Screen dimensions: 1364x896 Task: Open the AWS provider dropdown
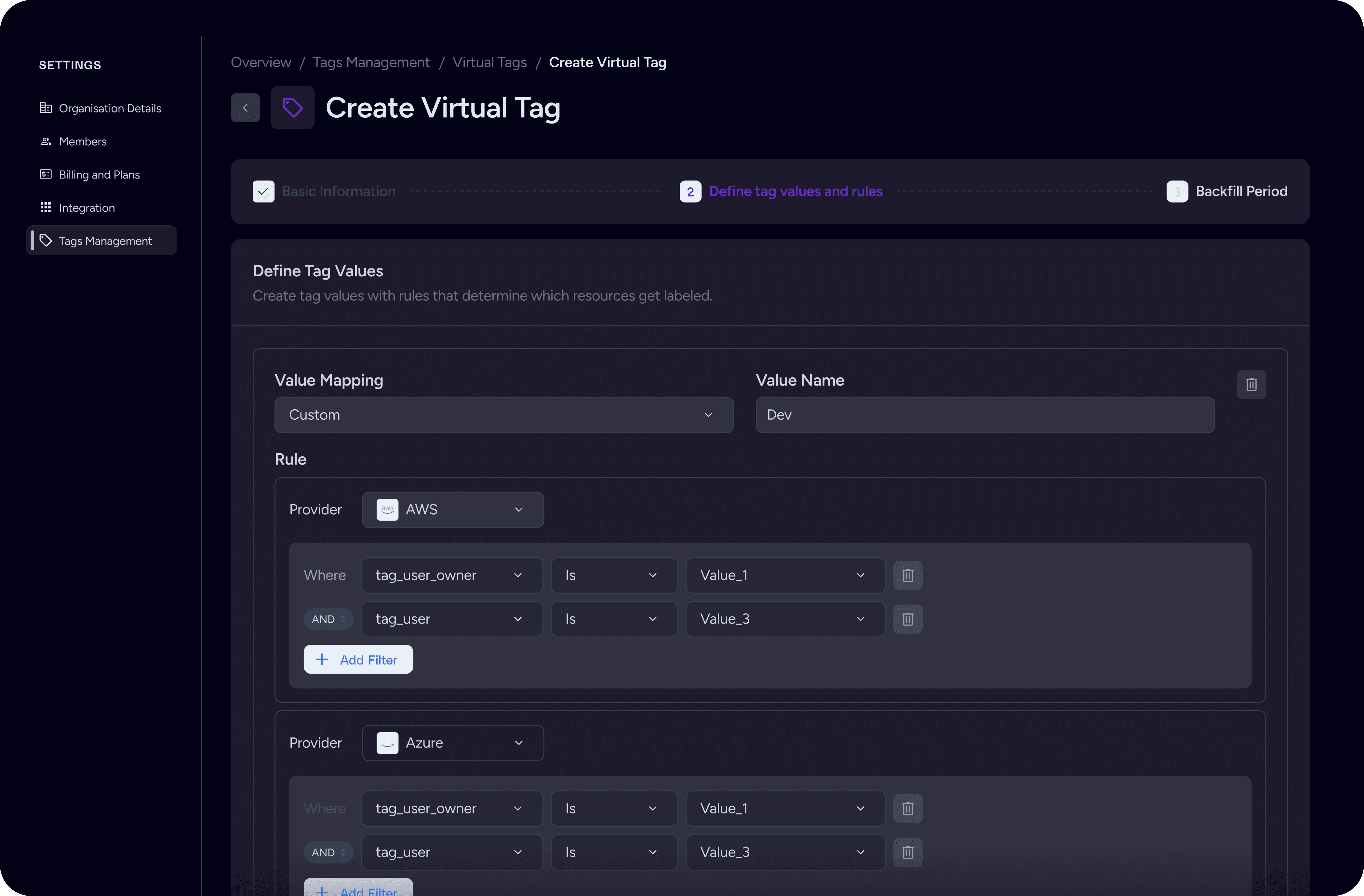[453, 509]
